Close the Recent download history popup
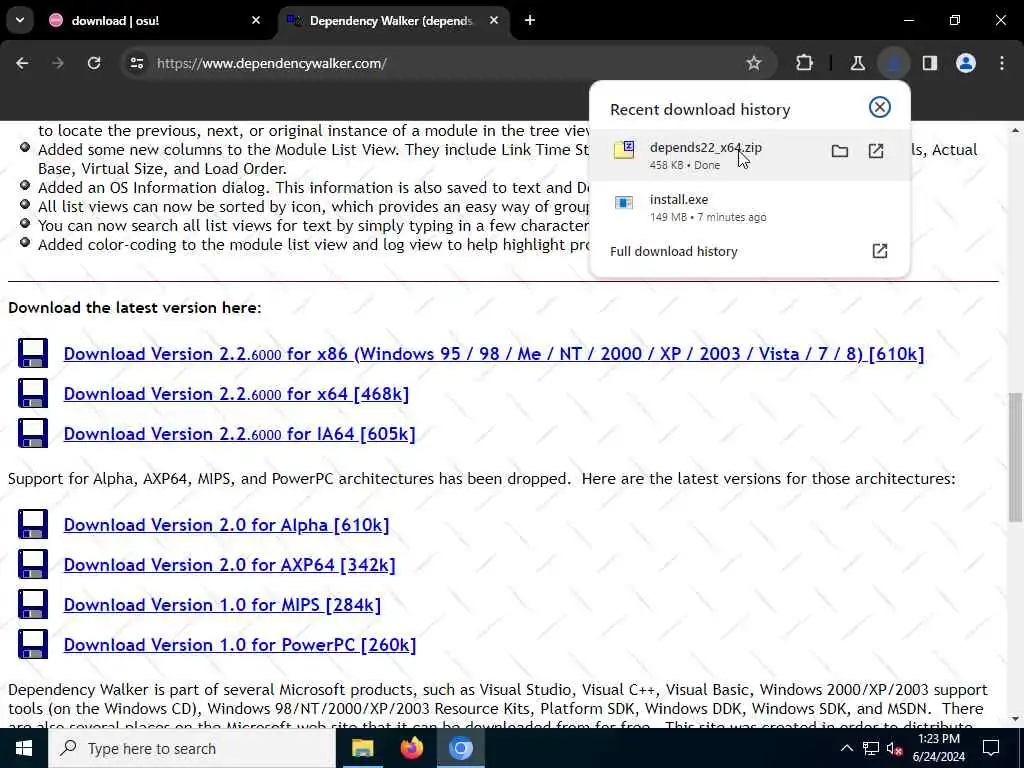The width and height of the screenshot is (1024, 768). tap(880, 107)
